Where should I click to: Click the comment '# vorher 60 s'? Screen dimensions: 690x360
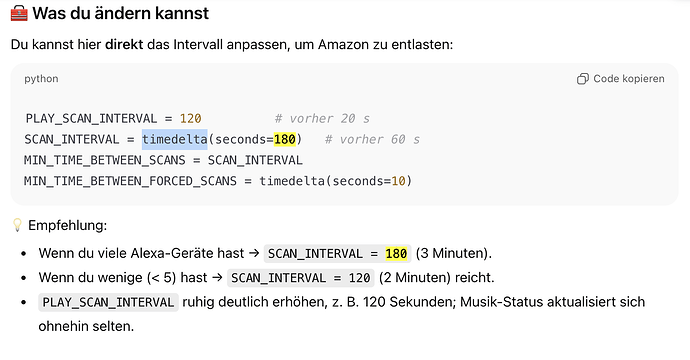pos(372,140)
